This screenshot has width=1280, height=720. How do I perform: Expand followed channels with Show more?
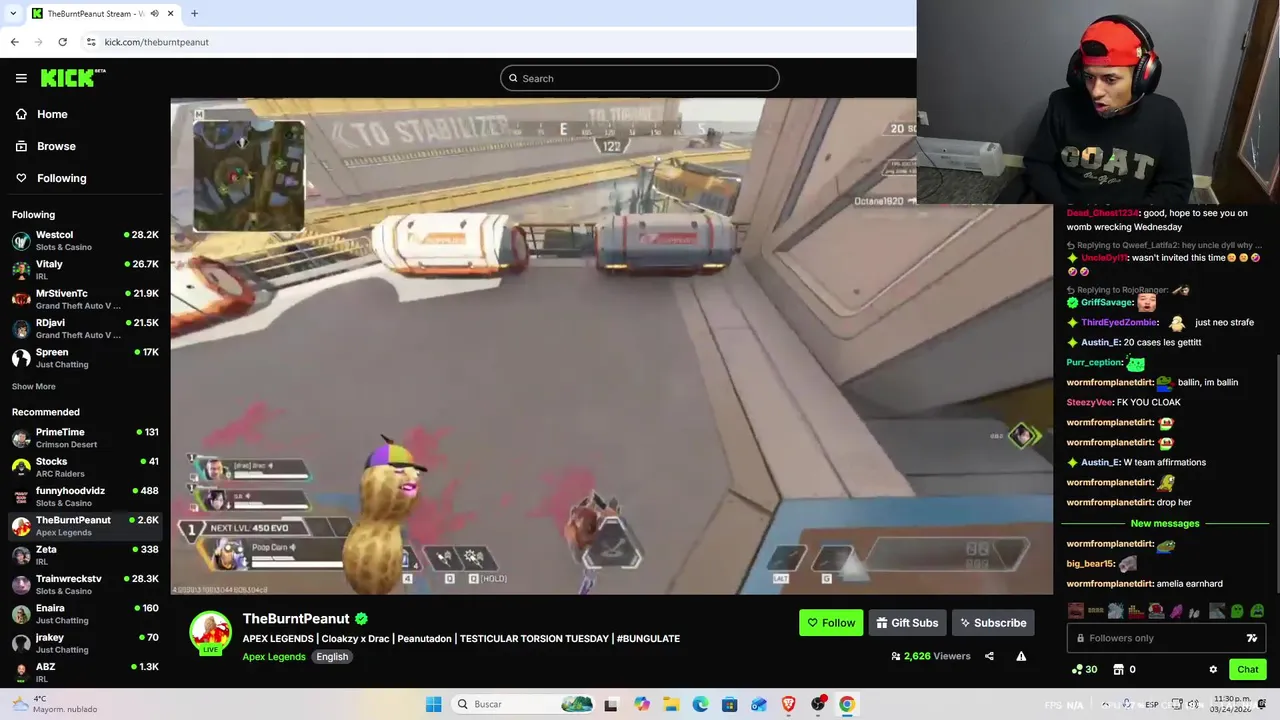pyautogui.click(x=34, y=386)
